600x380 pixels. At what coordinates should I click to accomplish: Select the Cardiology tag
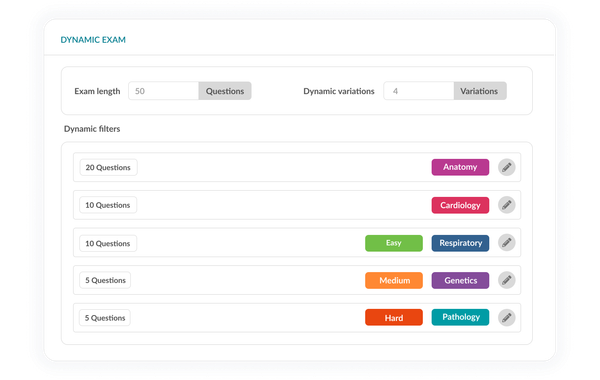click(x=460, y=205)
